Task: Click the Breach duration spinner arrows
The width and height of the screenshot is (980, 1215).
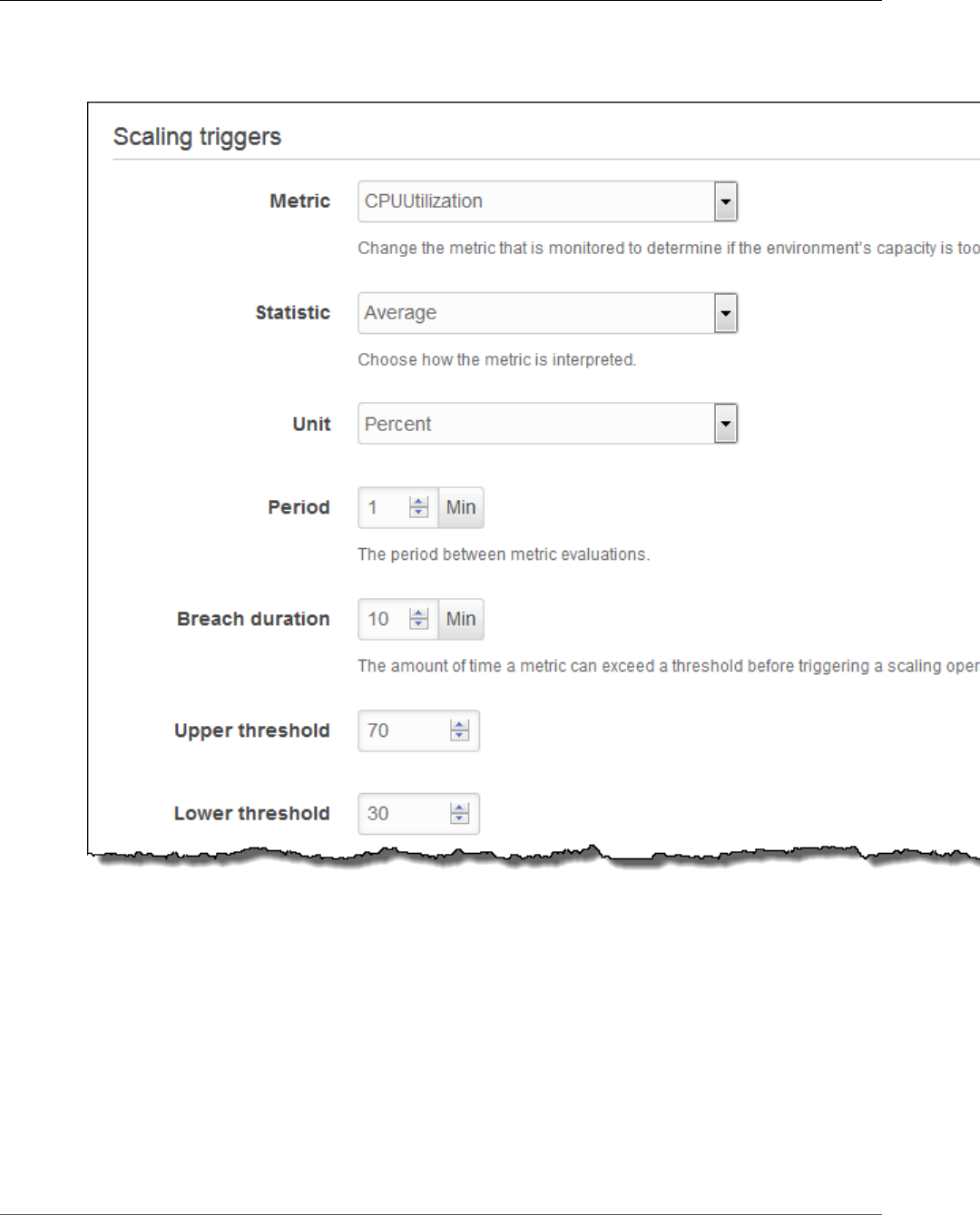Action: pyautogui.click(x=418, y=619)
